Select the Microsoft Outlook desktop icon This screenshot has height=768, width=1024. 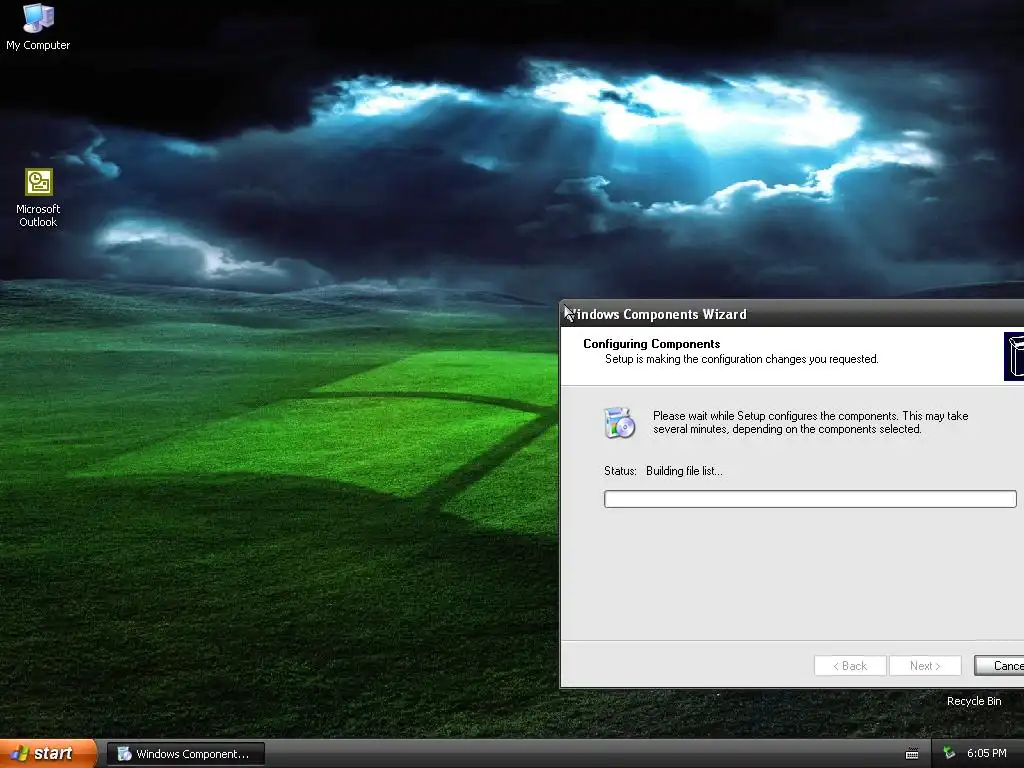click(x=39, y=198)
